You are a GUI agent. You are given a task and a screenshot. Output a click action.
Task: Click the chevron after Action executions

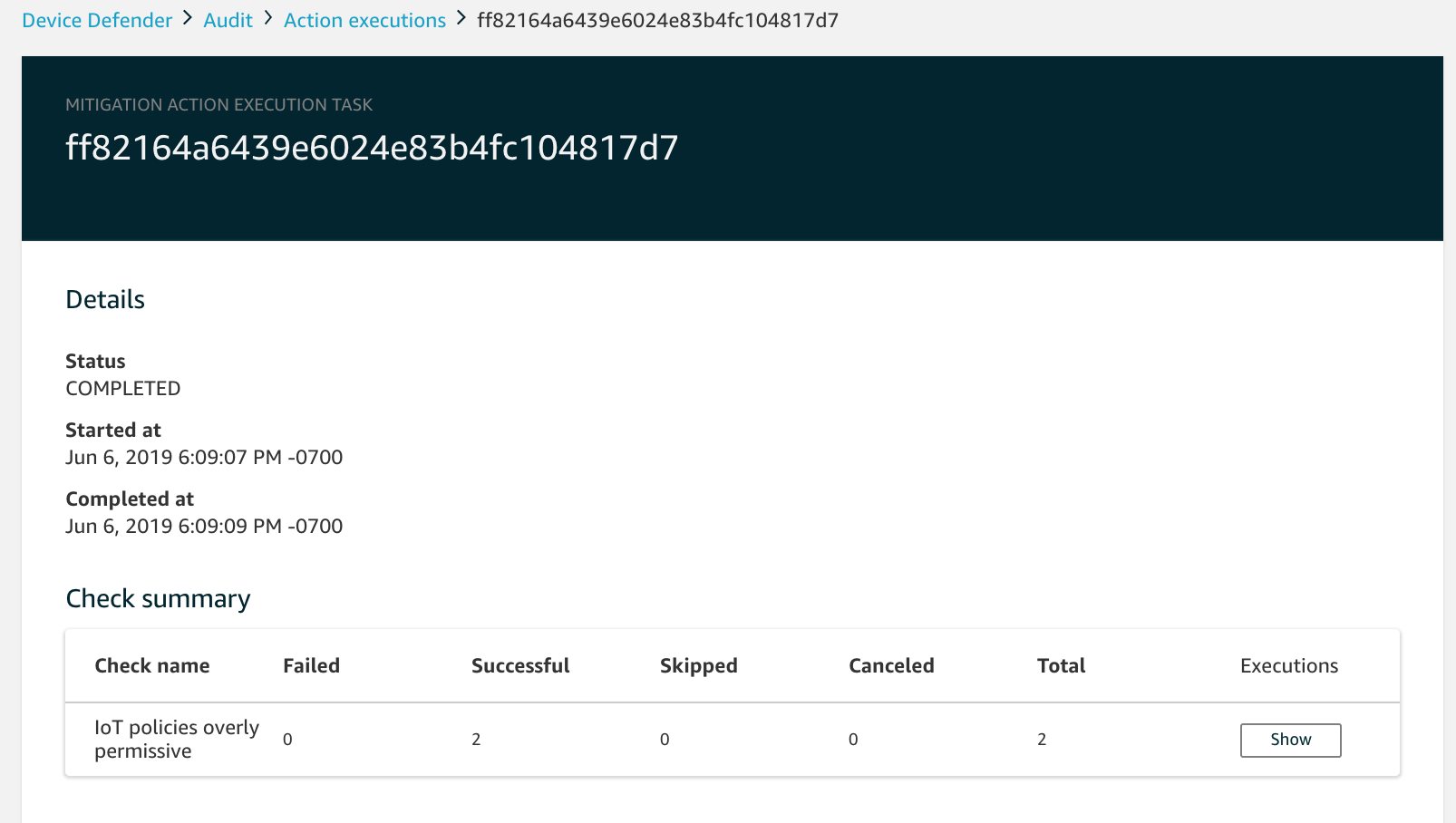click(x=461, y=18)
